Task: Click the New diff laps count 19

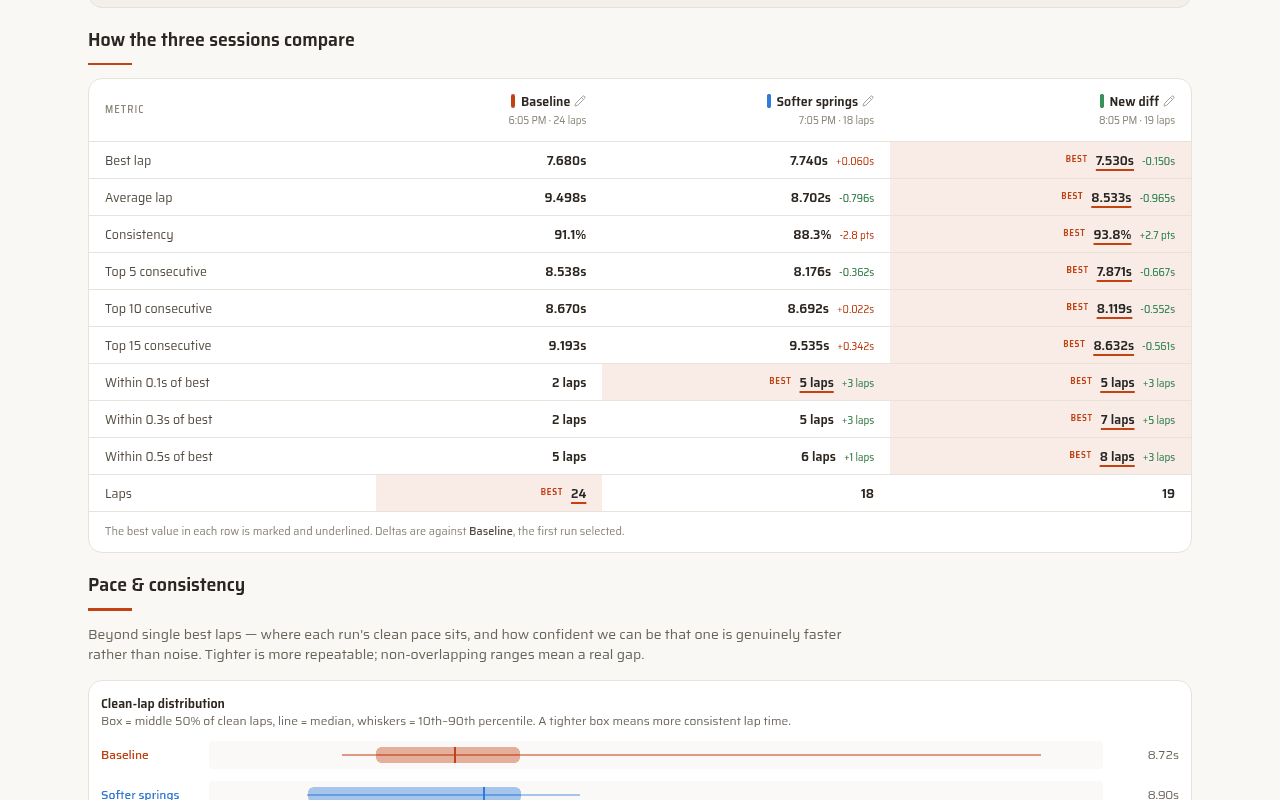Action: click(x=1168, y=493)
